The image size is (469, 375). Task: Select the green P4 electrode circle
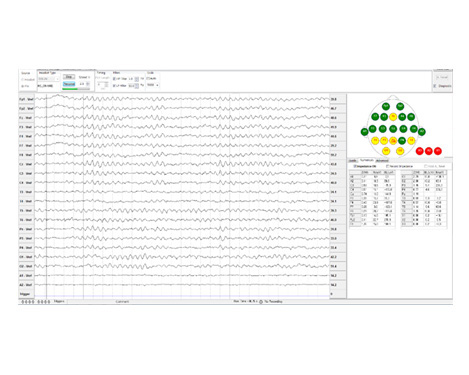click(402, 141)
